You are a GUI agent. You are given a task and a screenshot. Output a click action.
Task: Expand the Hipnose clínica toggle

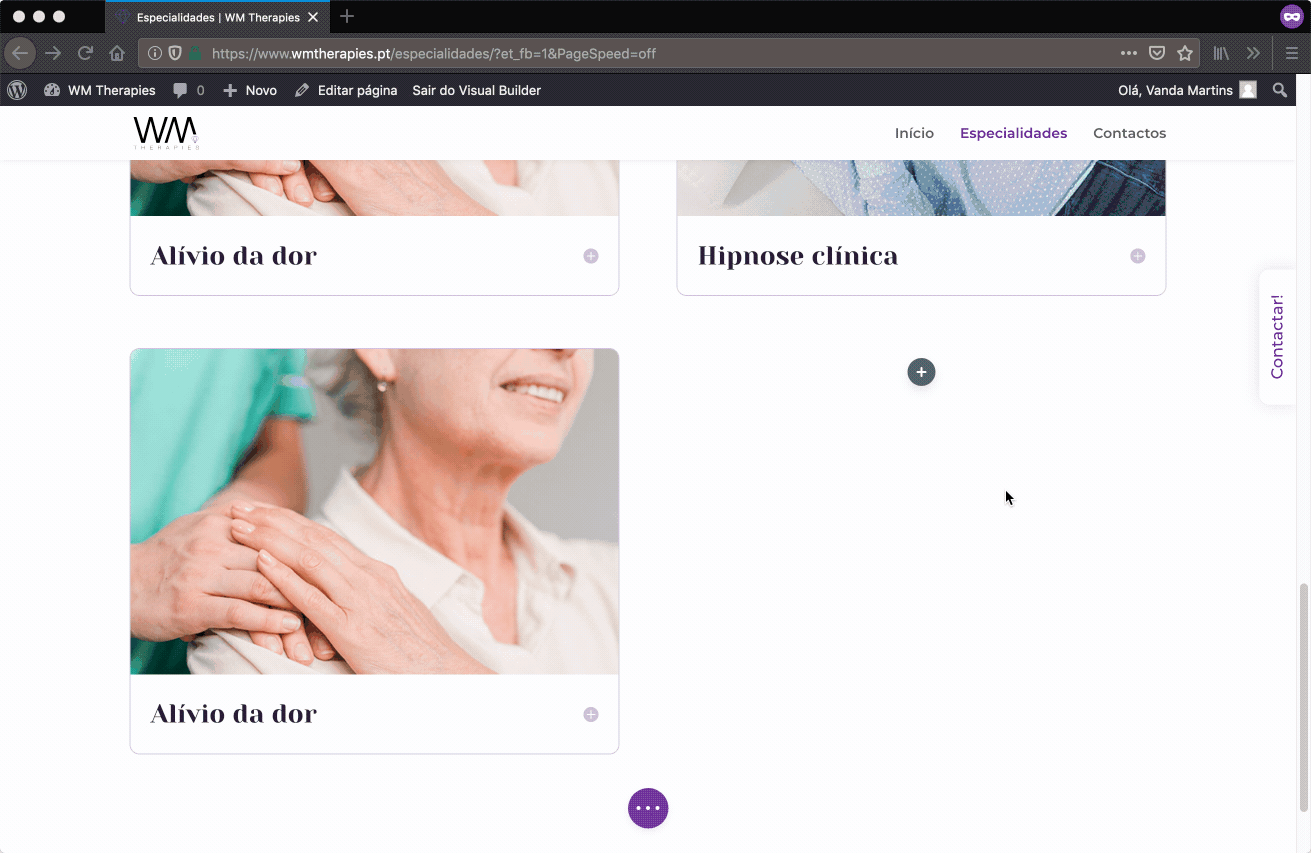(x=1137, y=256)
